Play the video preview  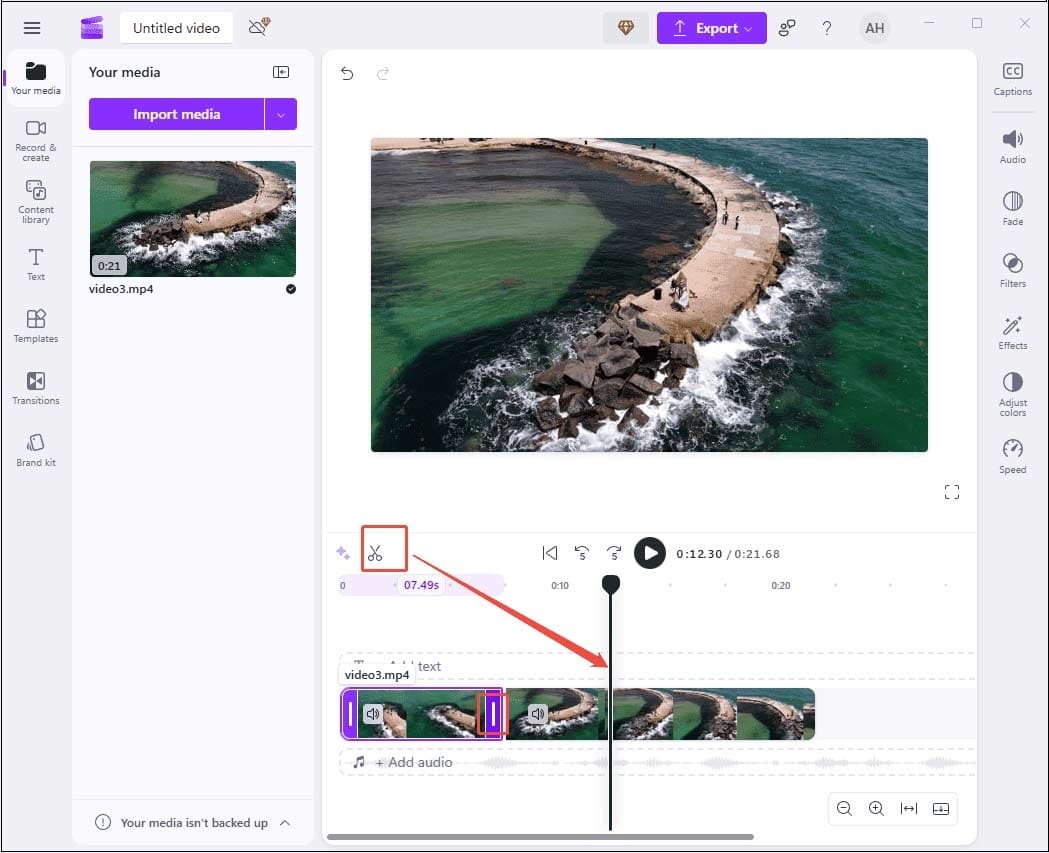[650, 552]
